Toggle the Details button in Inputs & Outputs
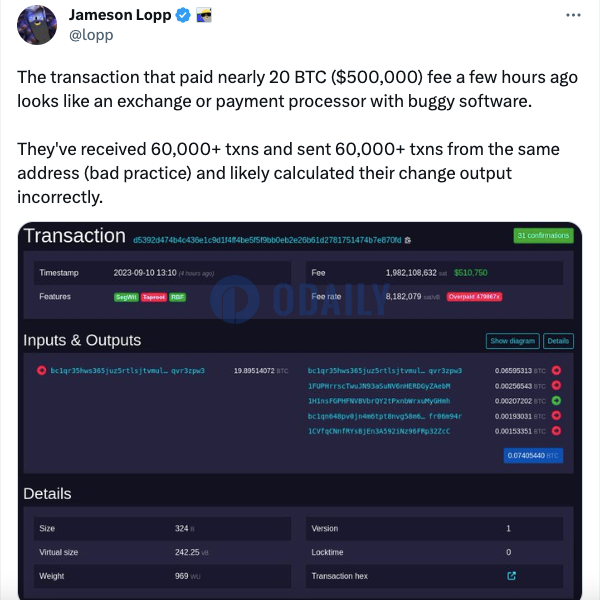This screenshot has height=600, width=600. click(558, 341)
